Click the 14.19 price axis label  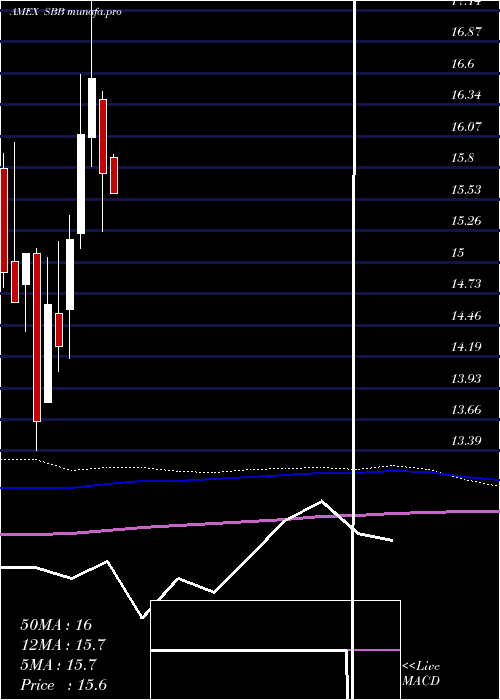tap(467, 347)
